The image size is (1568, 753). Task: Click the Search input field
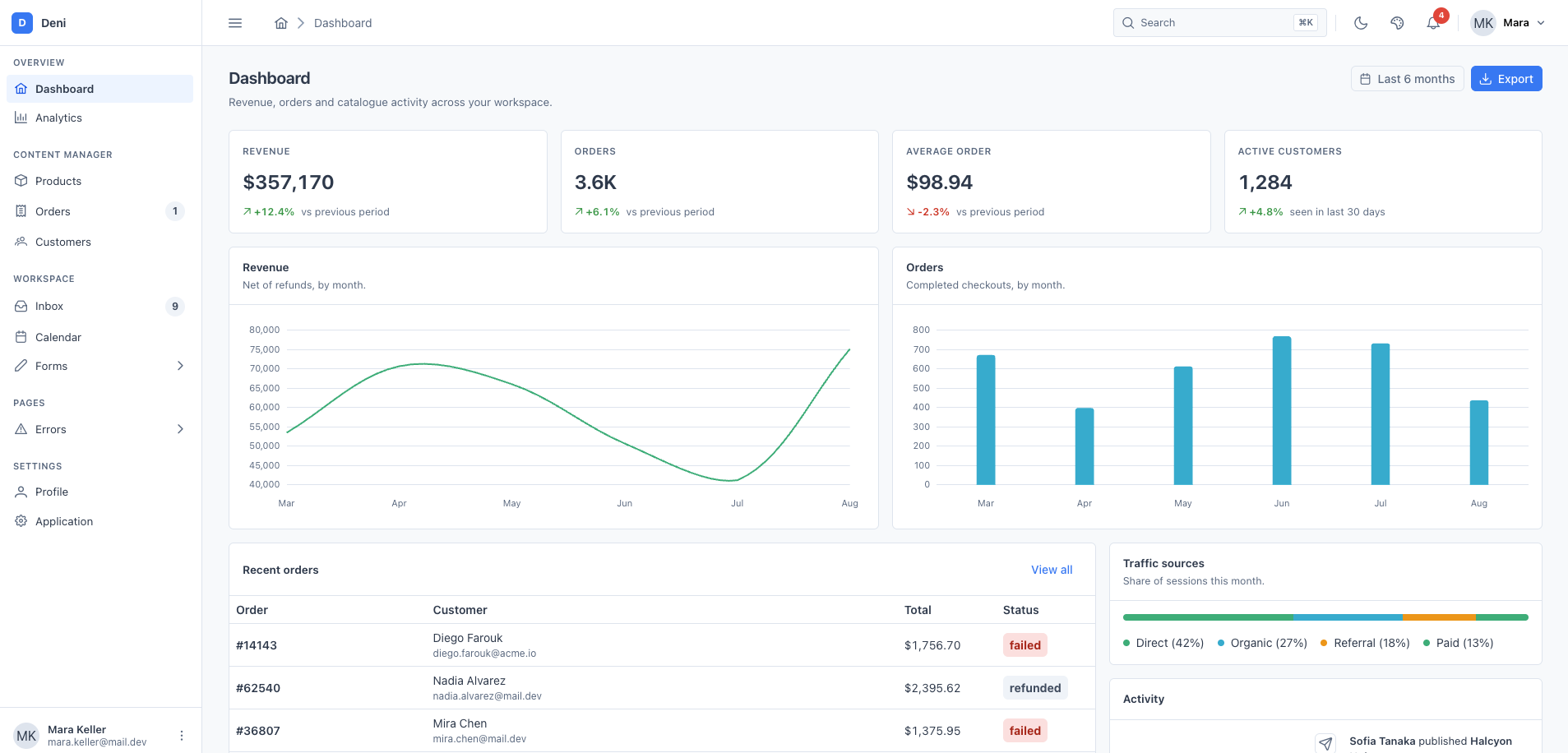pyautogui.click(x=1219, y=23)
